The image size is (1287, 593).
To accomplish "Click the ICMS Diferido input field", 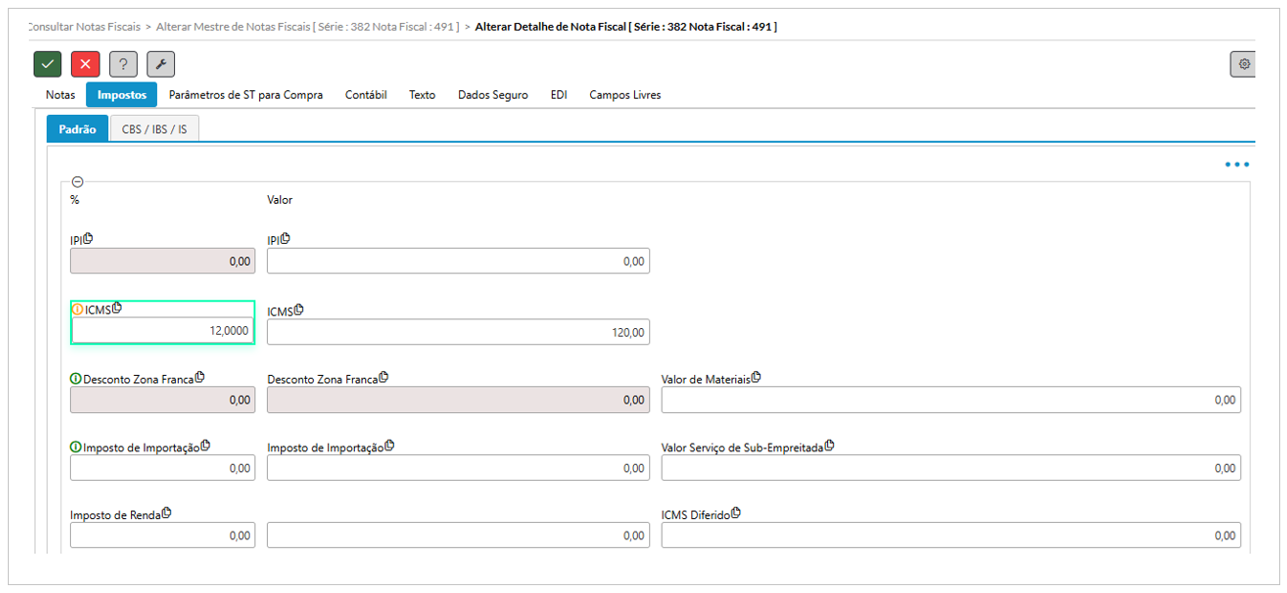I will [x=951, y=535].
